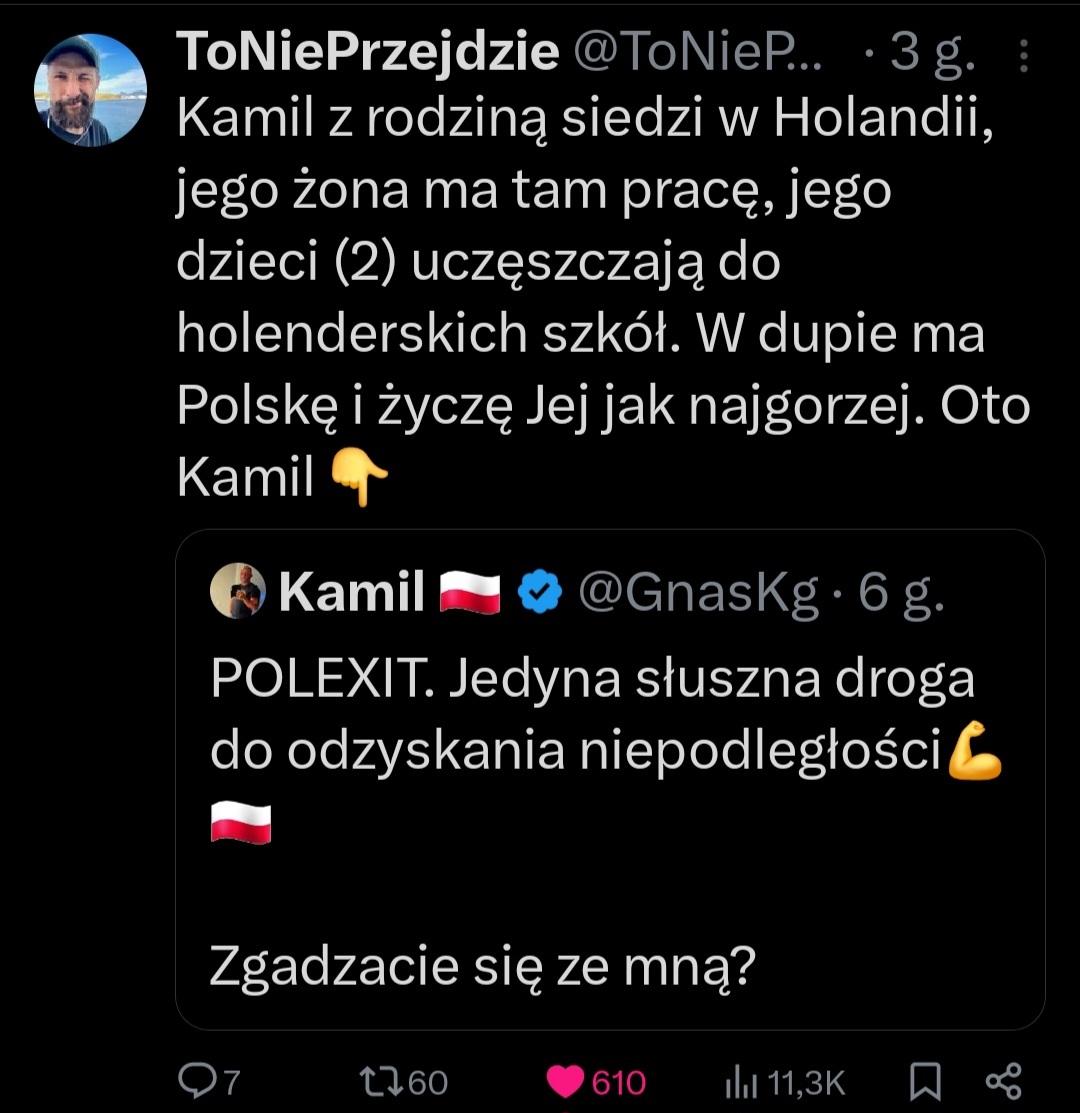Click Kamil's small avatar in quoted tweet
This screenshot has width=1080, height=1113.
238,591
